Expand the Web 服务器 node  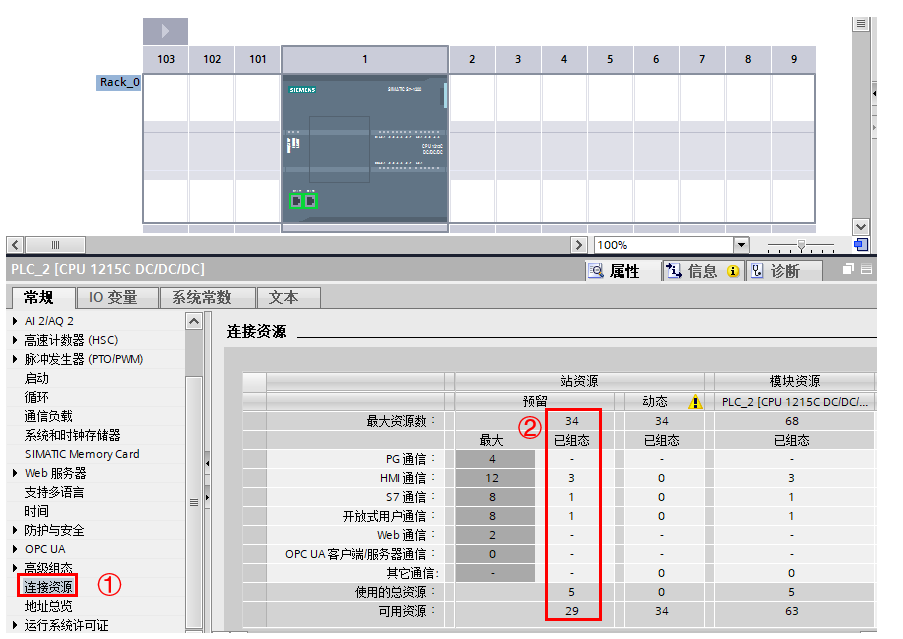[16, 473]
